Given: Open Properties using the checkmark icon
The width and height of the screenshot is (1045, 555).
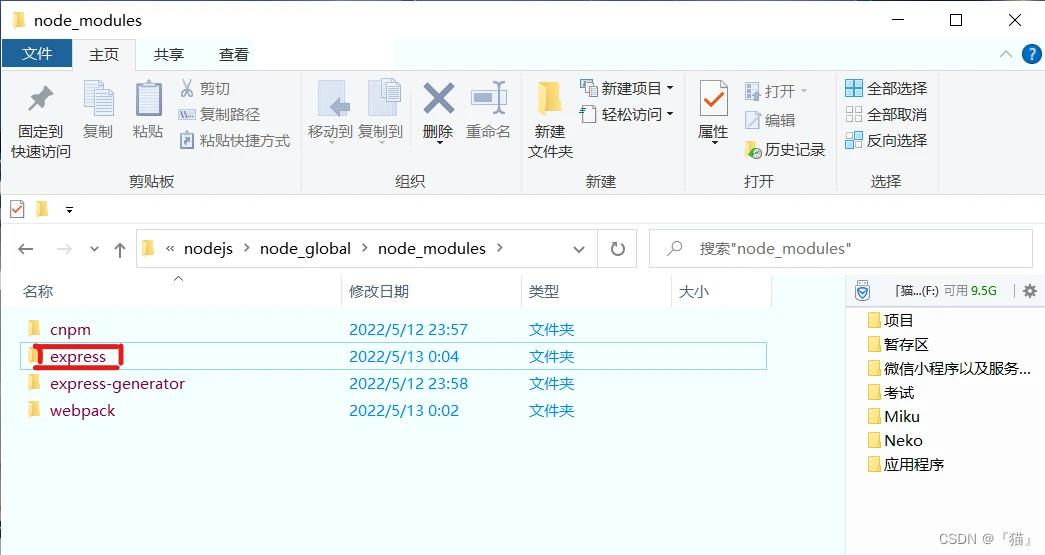Looking at the screenshot, I should coord(713,100).
